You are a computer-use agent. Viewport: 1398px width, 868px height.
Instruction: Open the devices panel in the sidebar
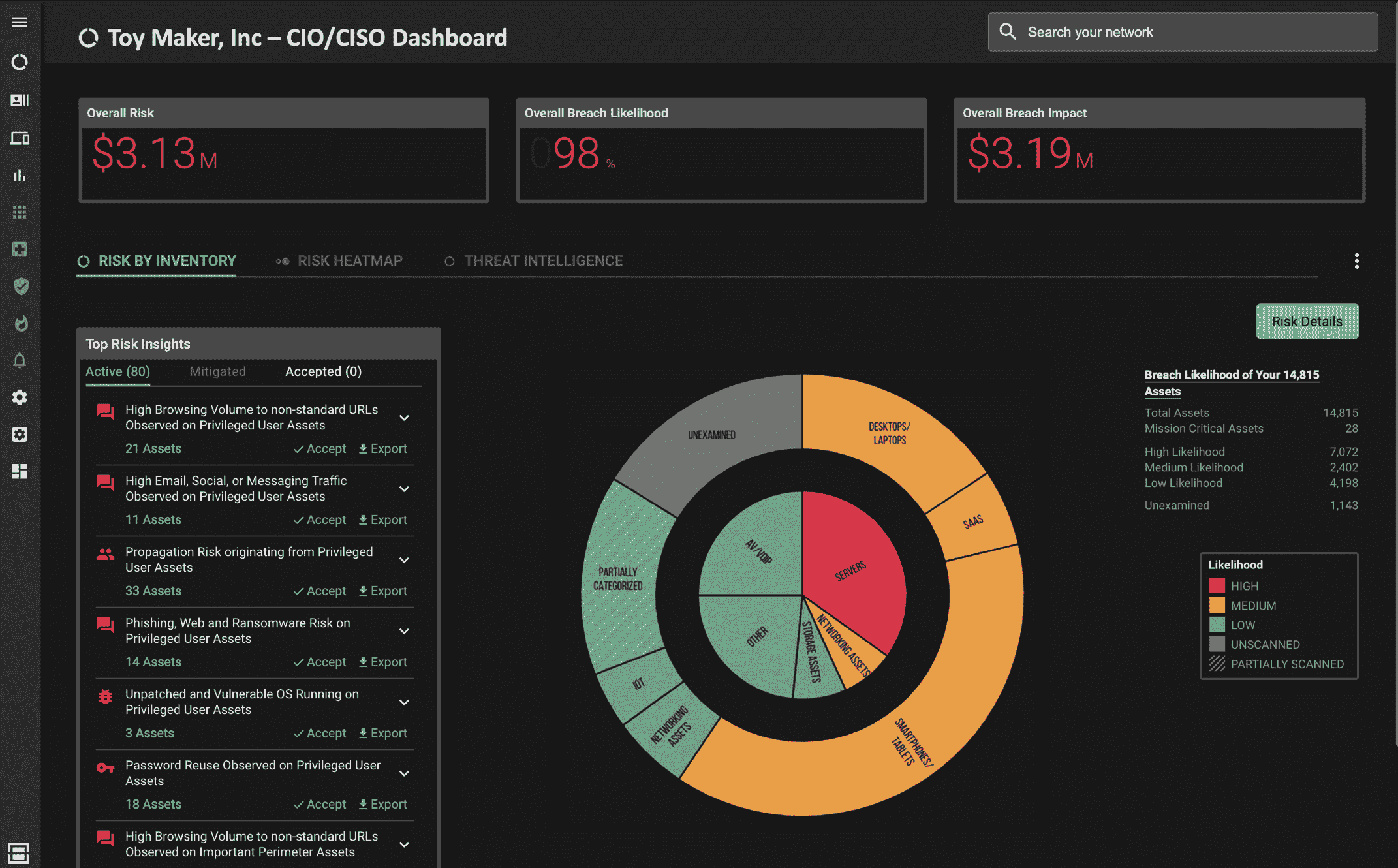[x=20, y=138]
